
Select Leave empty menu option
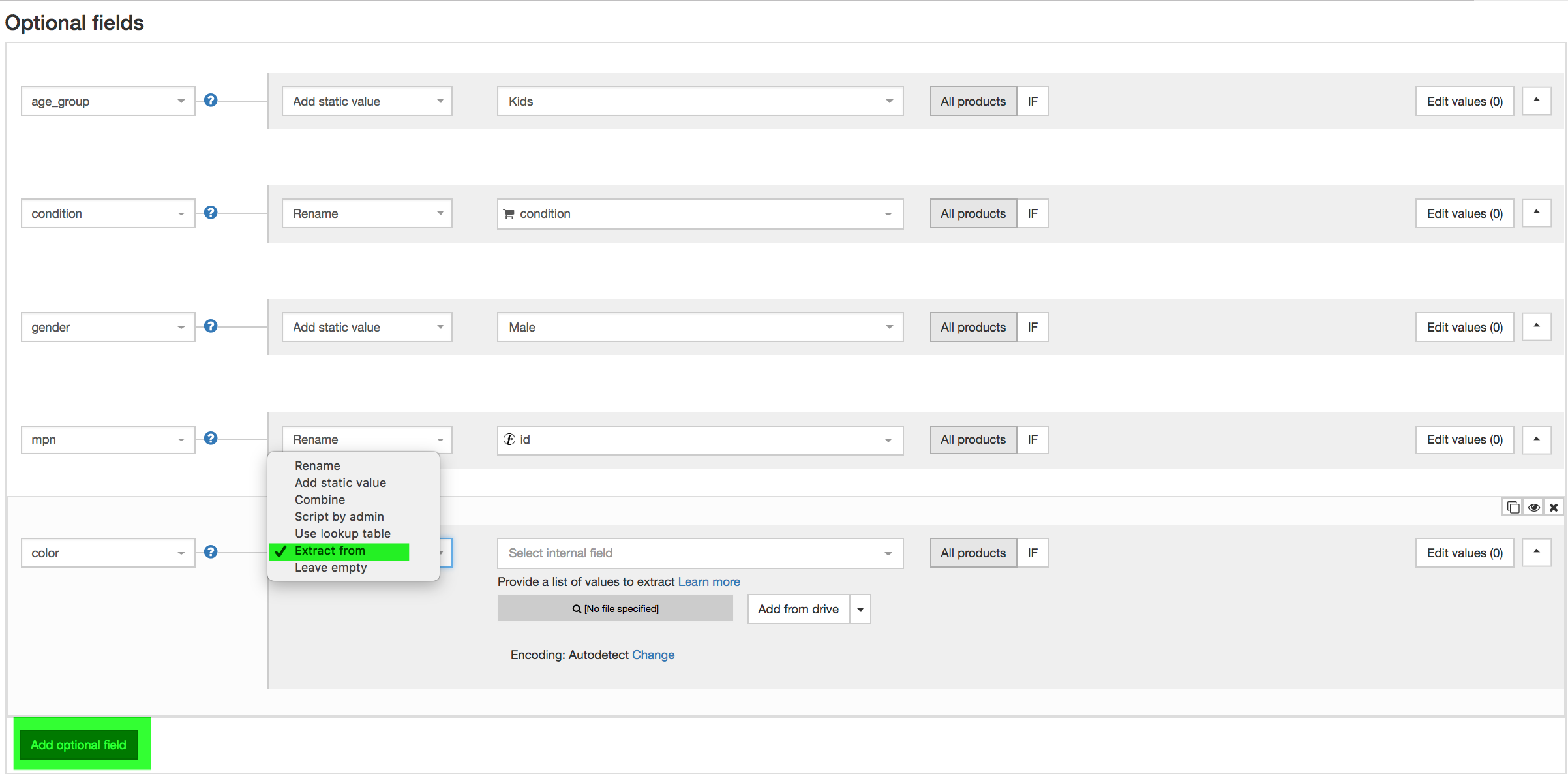(x=331, y=567)
